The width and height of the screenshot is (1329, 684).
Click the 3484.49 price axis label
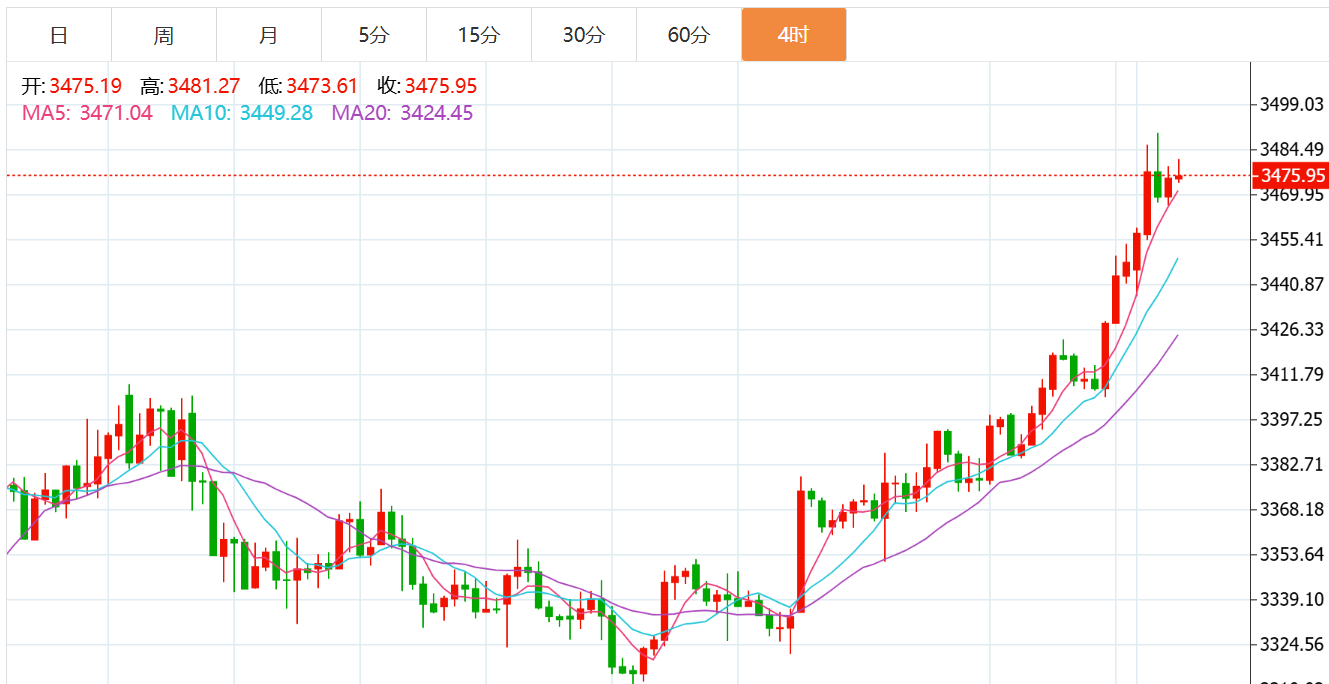click(x=1292, y=149)
